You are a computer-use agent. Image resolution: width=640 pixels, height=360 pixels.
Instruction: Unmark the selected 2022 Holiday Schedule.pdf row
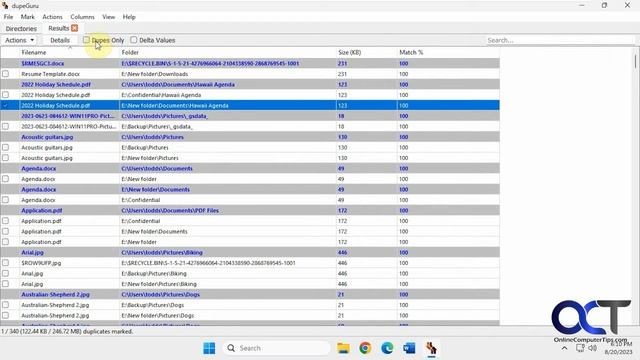5,105
